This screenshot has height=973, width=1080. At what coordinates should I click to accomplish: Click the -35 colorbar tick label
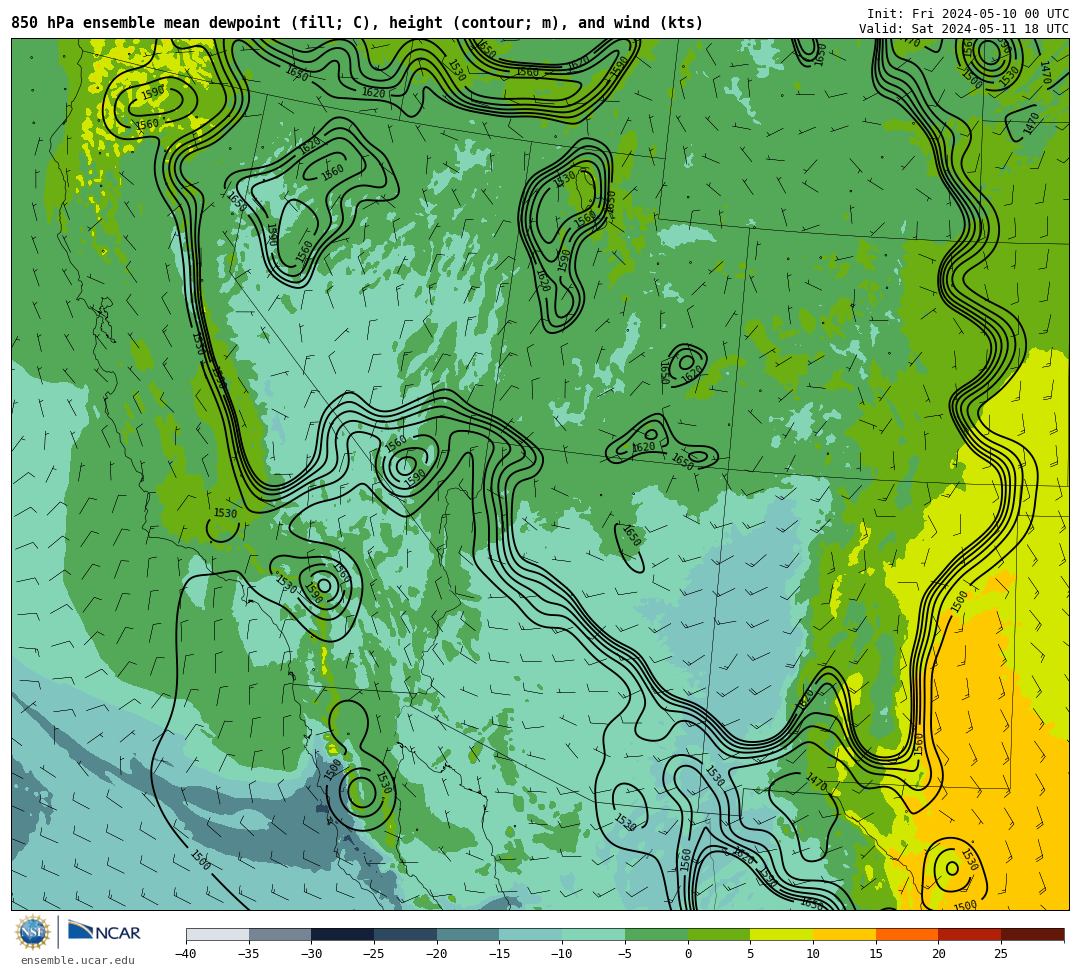pos(249,954)
